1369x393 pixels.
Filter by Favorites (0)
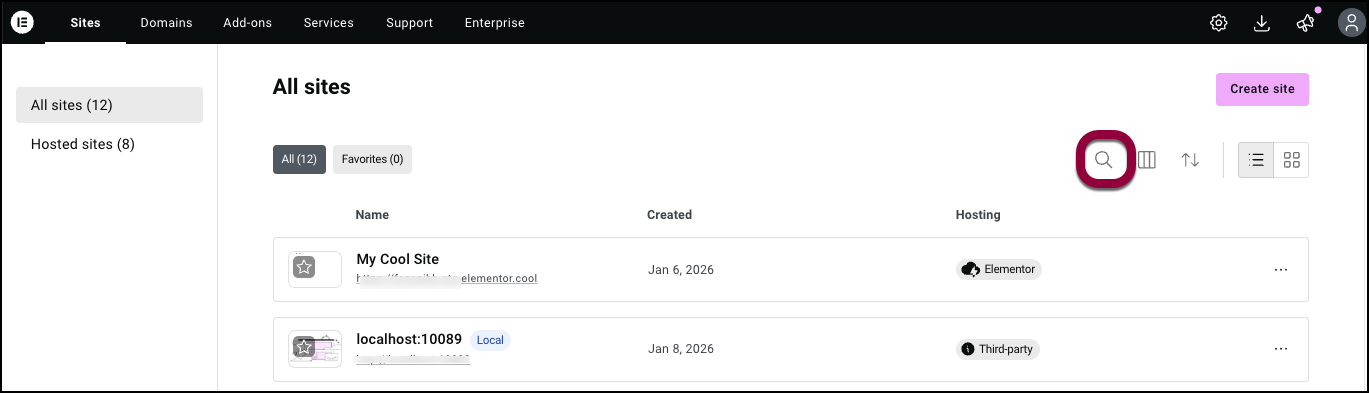click(372, 159)
